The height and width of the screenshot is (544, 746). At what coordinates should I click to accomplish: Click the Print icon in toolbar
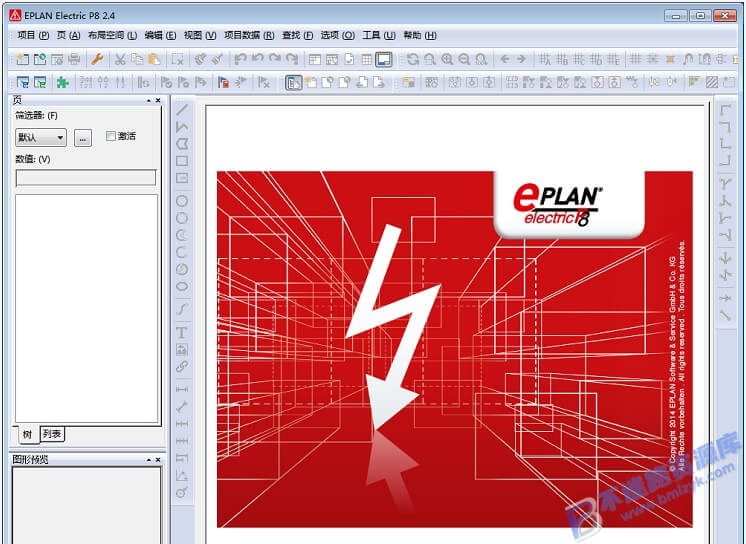(74, 59)
